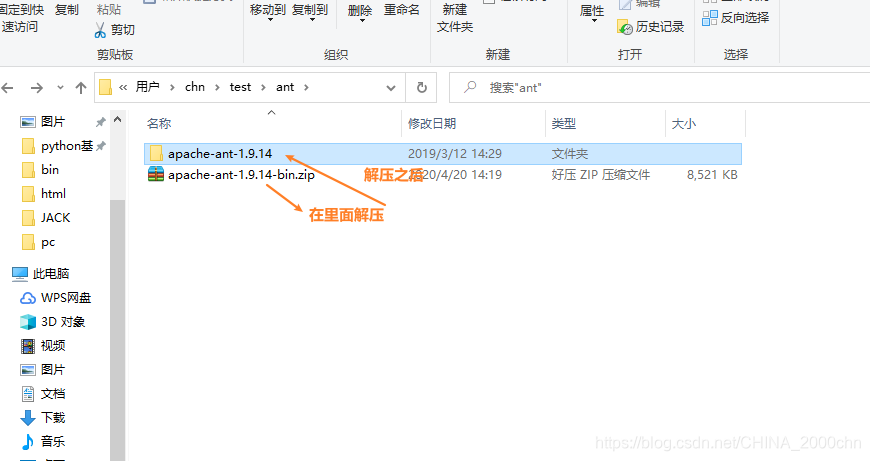Select test in the breadcrumb path
Screen dimensions: 870x461
point(240,87)
